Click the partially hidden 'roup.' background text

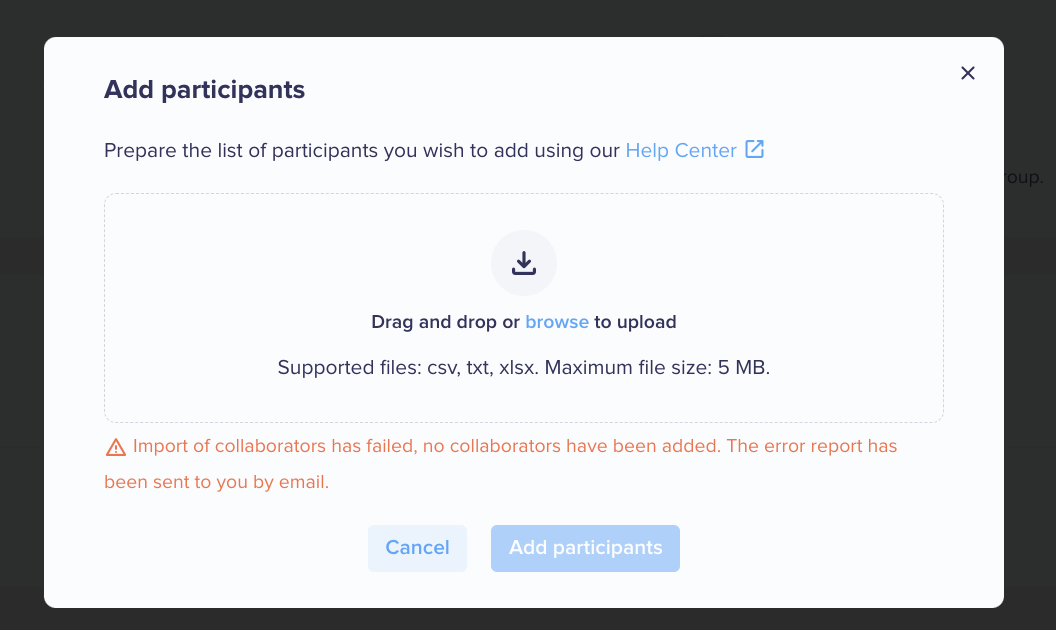(1024, 177)
